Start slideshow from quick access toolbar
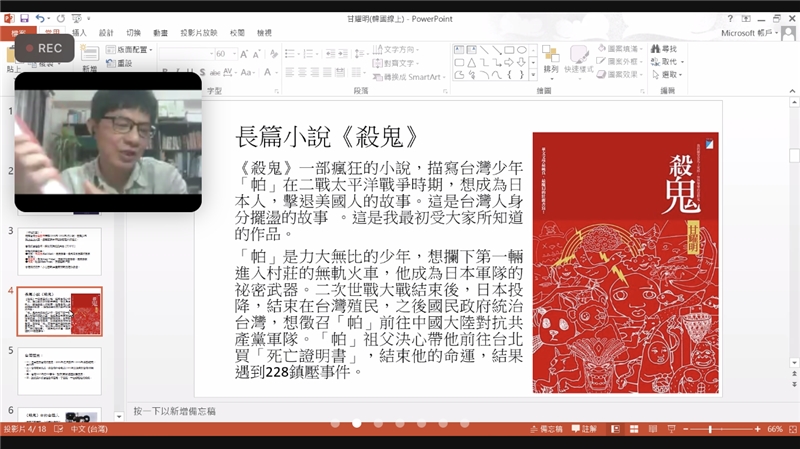Screen dimensions: 800x449 tap(77, 18)
